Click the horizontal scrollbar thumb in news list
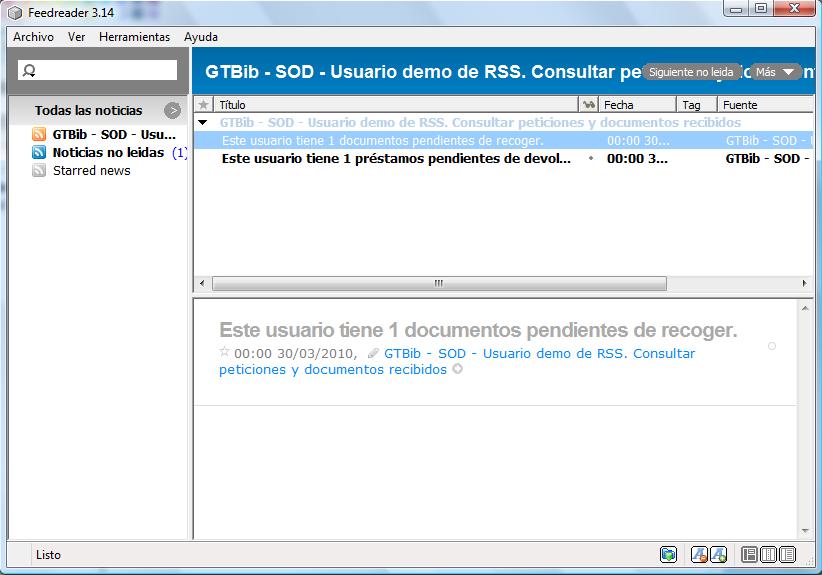 [439, 284]
